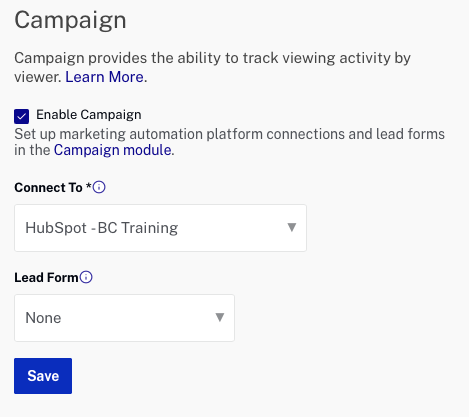Open the Connect To dropdown
Image resolution: width=469 pixels, height=417 pixels.
160,228
